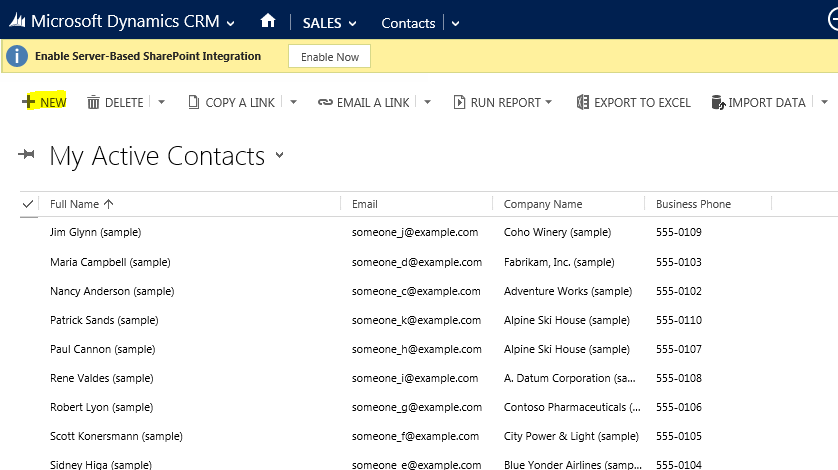
Task: Sort by the Email column header
Action: pos(364,204)
